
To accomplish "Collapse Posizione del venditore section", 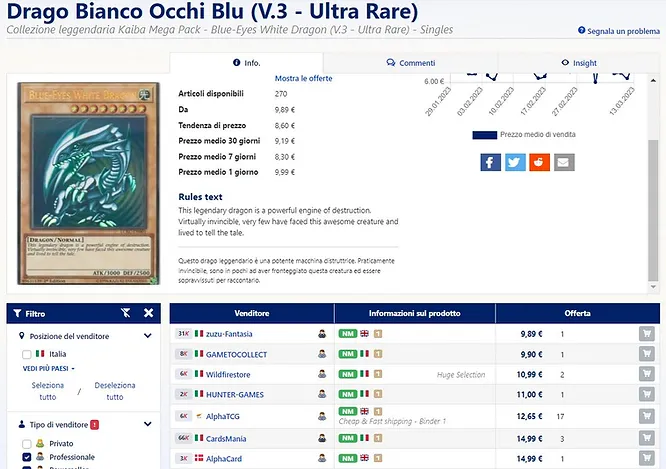I will pos(147,336).
